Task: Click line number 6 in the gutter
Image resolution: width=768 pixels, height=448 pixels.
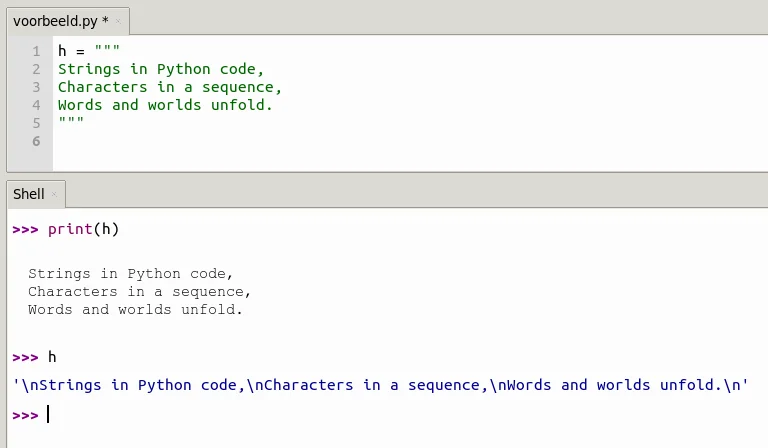Action: [x=36, y=141]
